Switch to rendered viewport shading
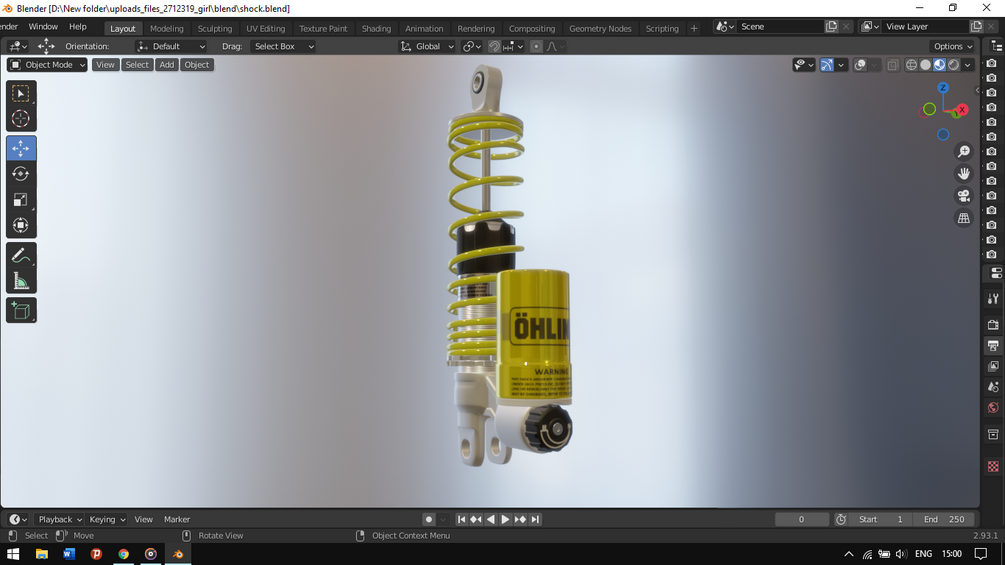 (x=954, y=65)
